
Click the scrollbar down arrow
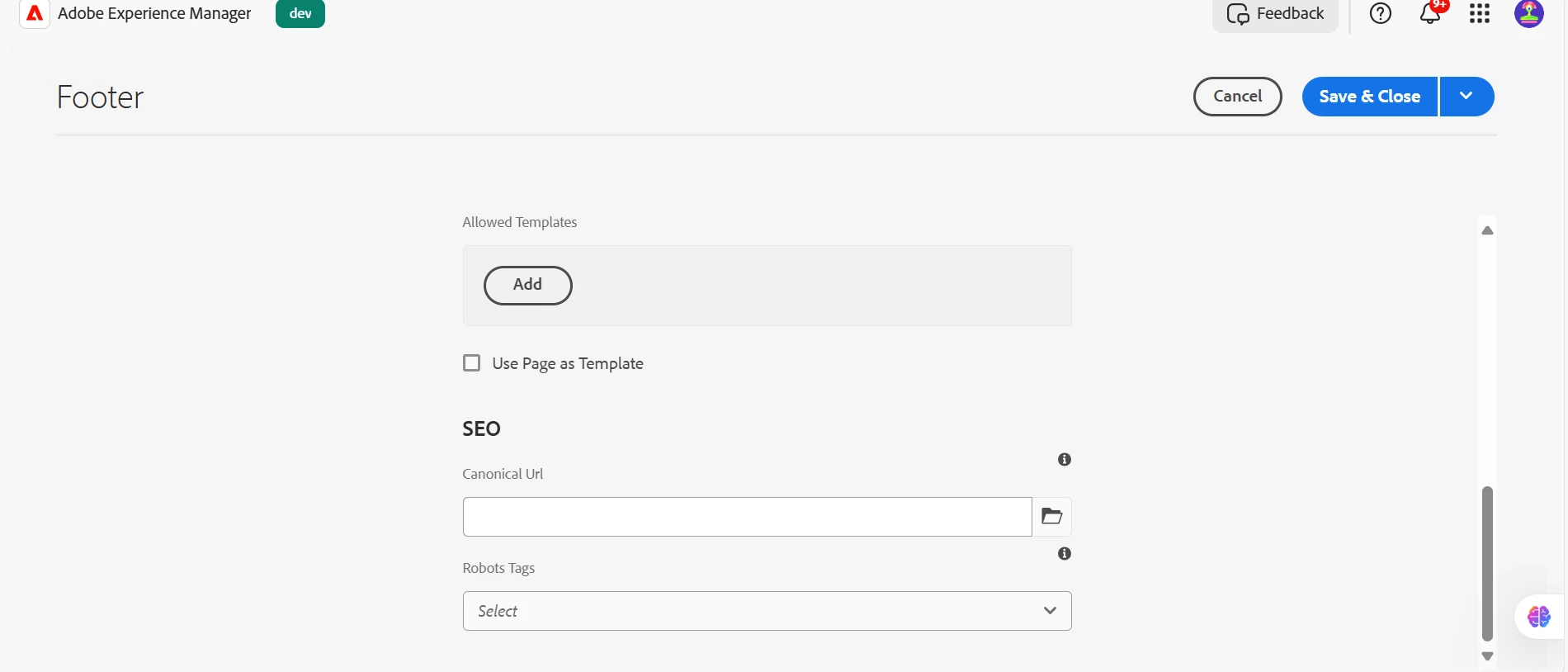click(x=1487, y=656)
